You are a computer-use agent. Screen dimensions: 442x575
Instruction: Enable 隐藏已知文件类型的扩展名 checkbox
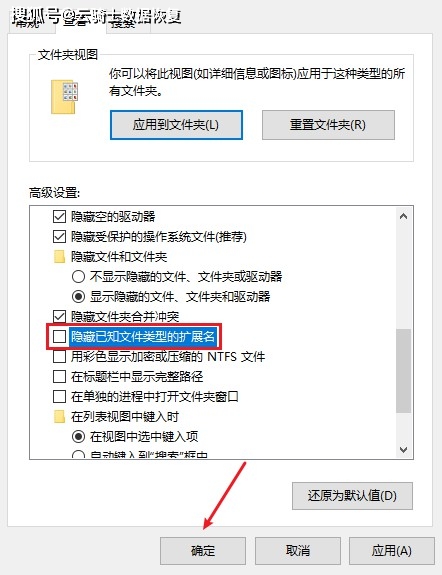(59, 336)
